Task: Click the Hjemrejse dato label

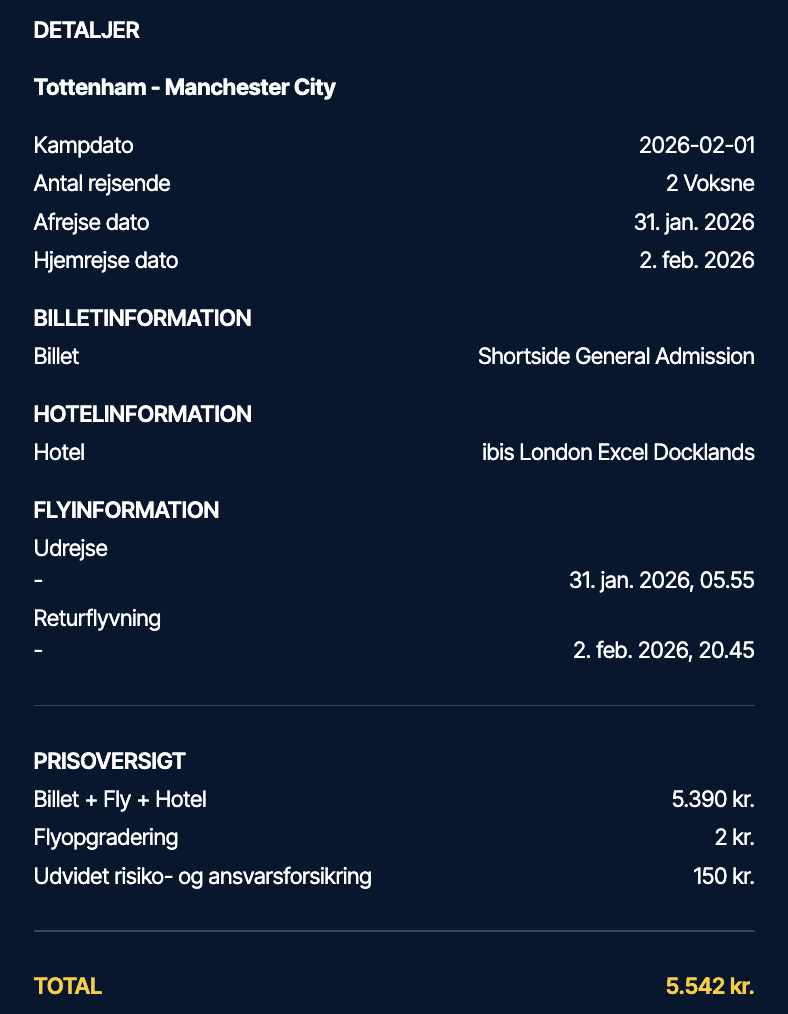Action: point(105,261)
